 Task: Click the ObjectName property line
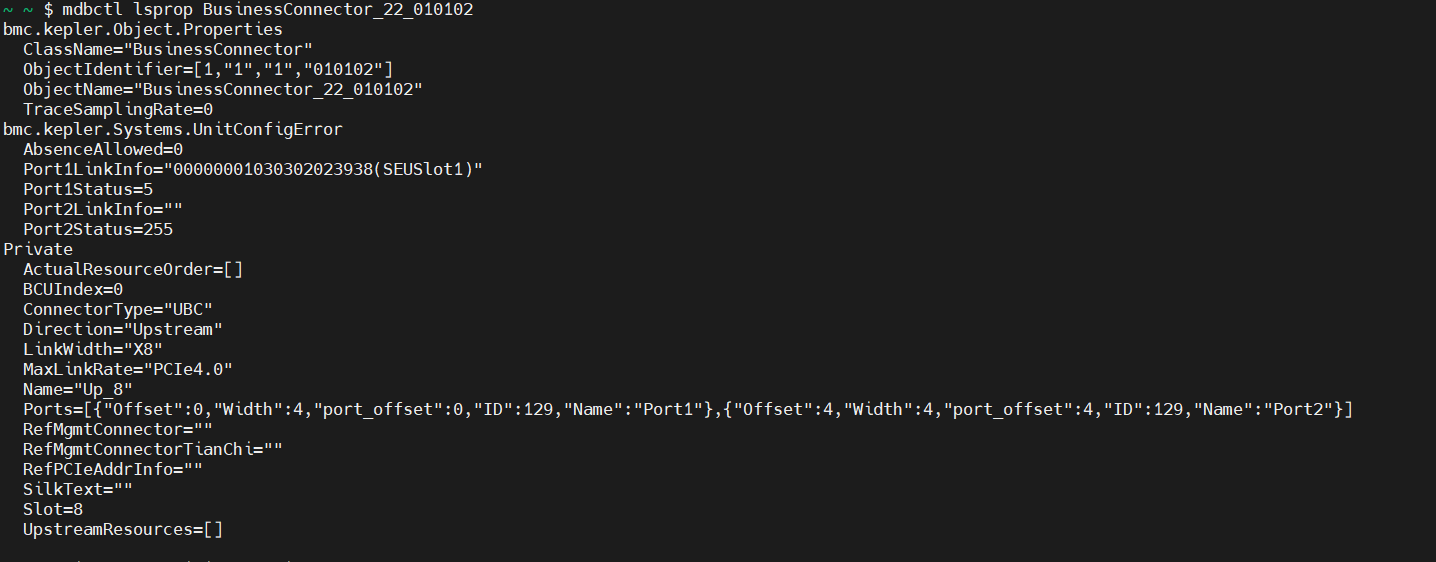223,90
